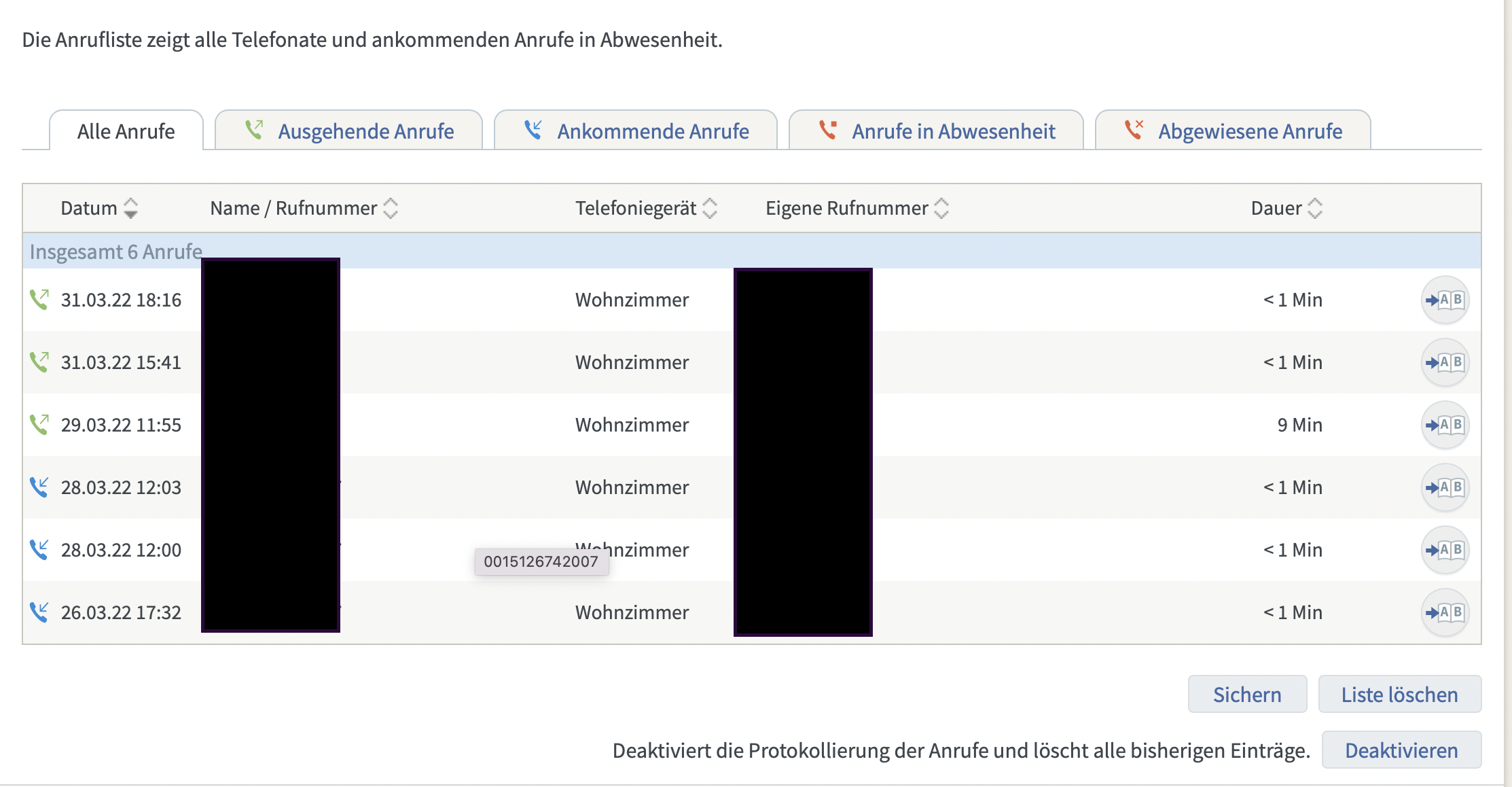Screen dimensions: 1512x787
Task: Click Deaktivieren to disable call logging
Action: click(x=1401, y=750)
